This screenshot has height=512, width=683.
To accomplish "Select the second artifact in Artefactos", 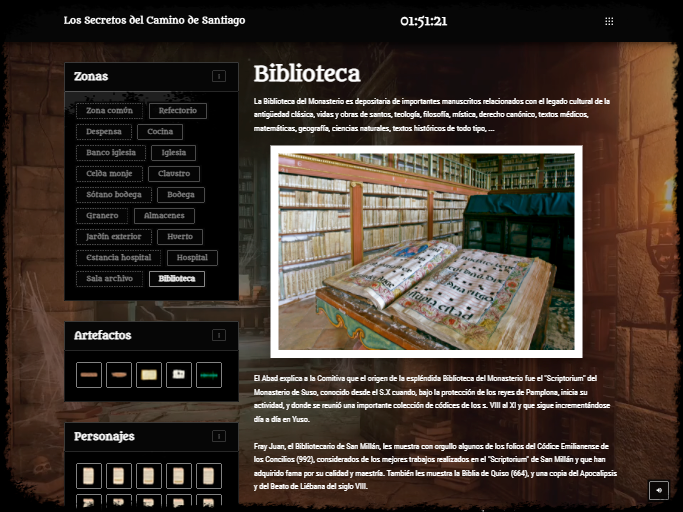I will tap(119, 375).
